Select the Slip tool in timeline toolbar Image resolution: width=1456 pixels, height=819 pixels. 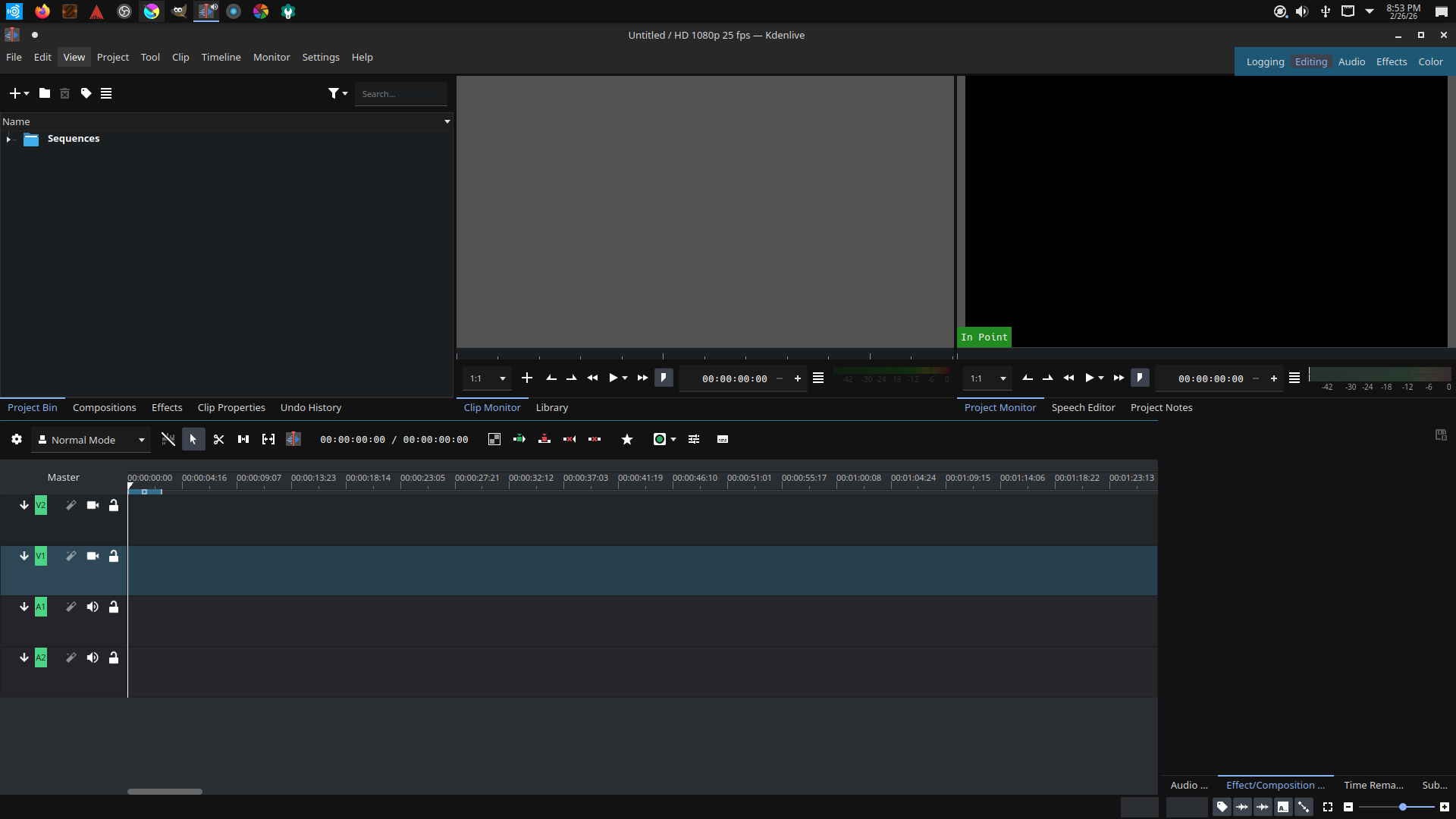pyautogui.click(x=268, y=440)
